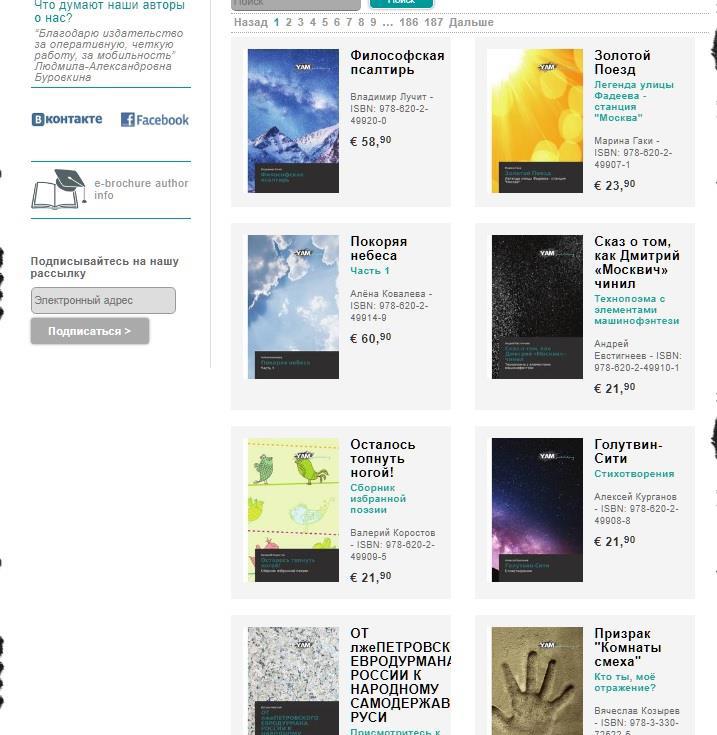Open the Голутвин-Сити starry cover

tap(538, 510)
